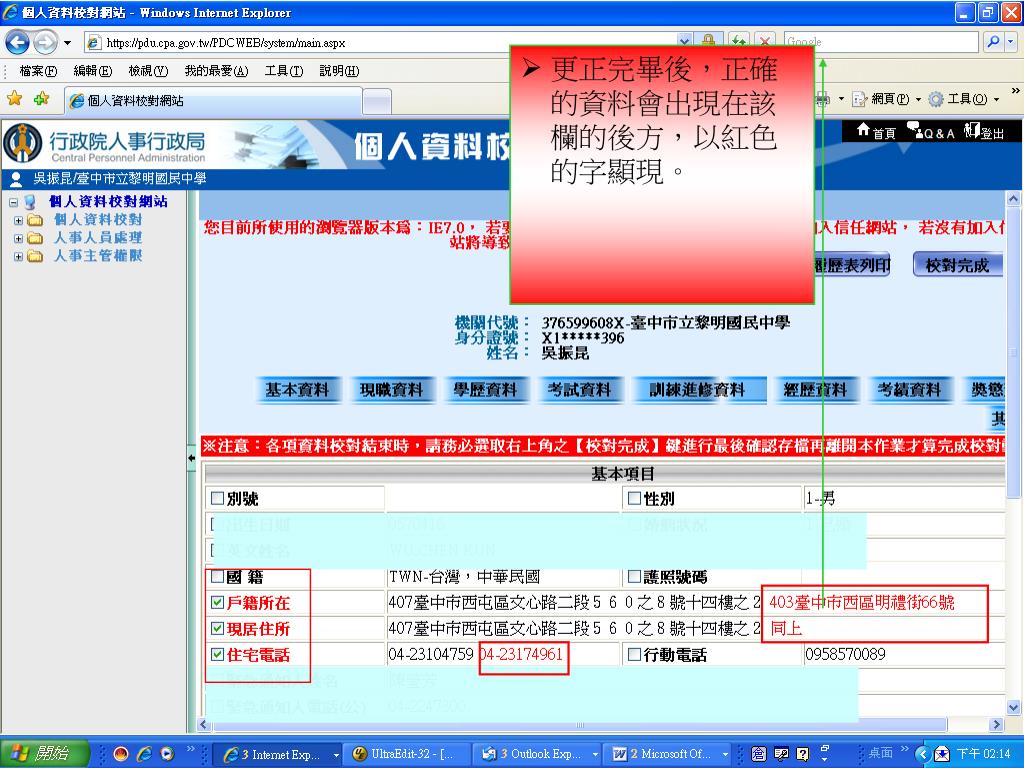Image resolution: width=1024 pixels, height=768 pixels.
Task: Switch to the 基本資料 tab
Action: coord(297,390)
